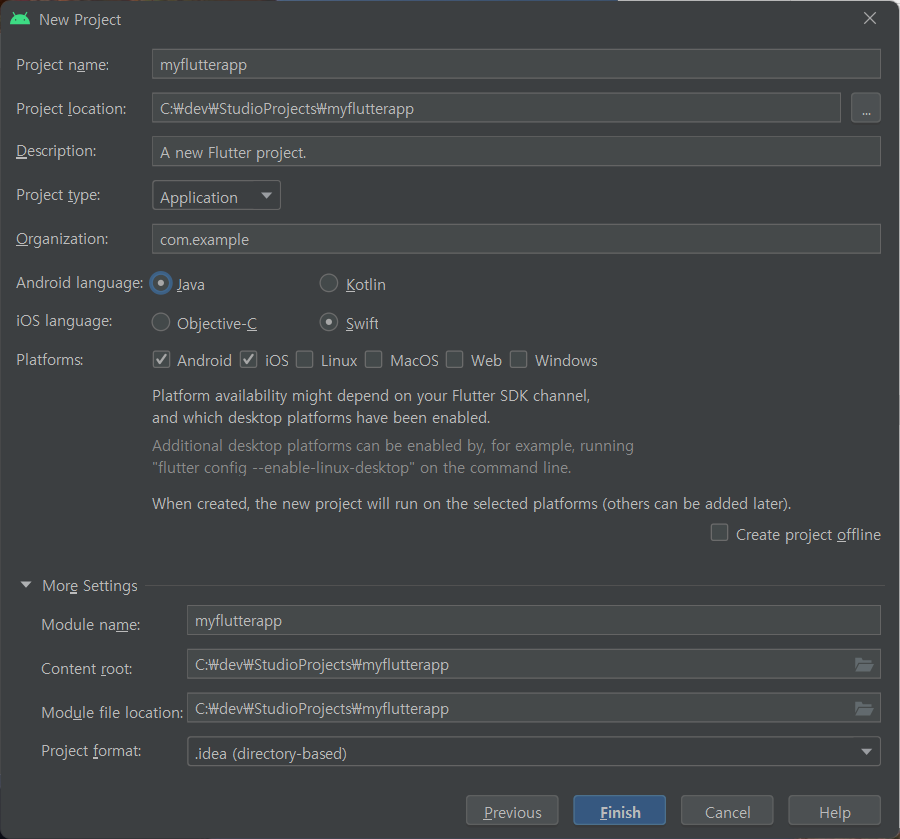
Task: Open the Project format dropdown
Action: coord(534,751)
